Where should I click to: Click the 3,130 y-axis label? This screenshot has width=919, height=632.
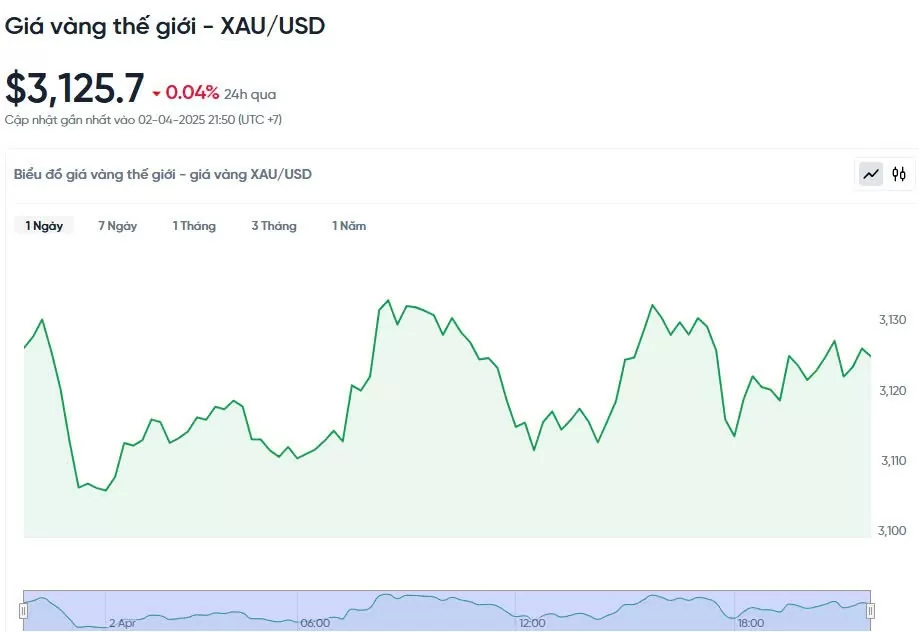[892, 320]
